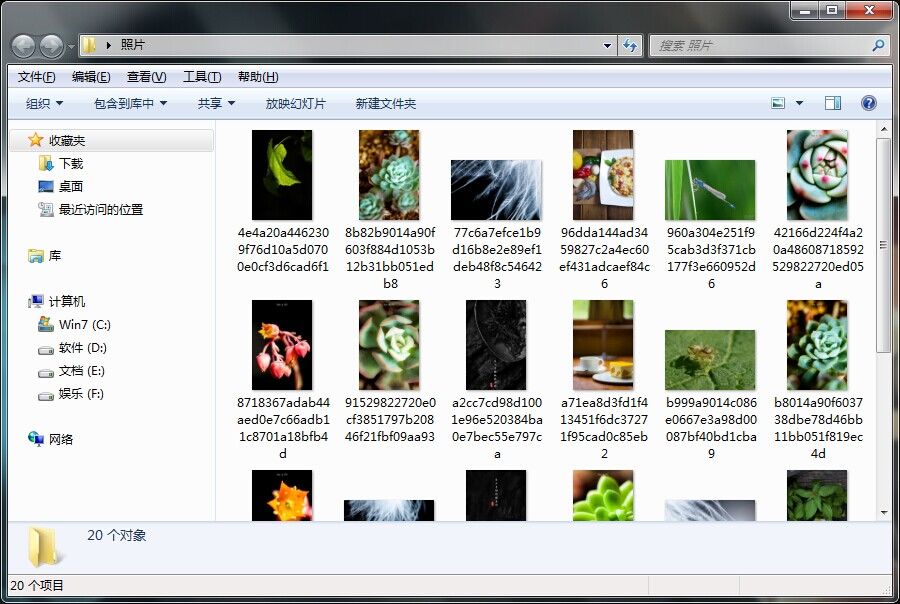The image size is (900, 604).
Task: Toggle the preview pane icon
Action: [x=832, y=103]
